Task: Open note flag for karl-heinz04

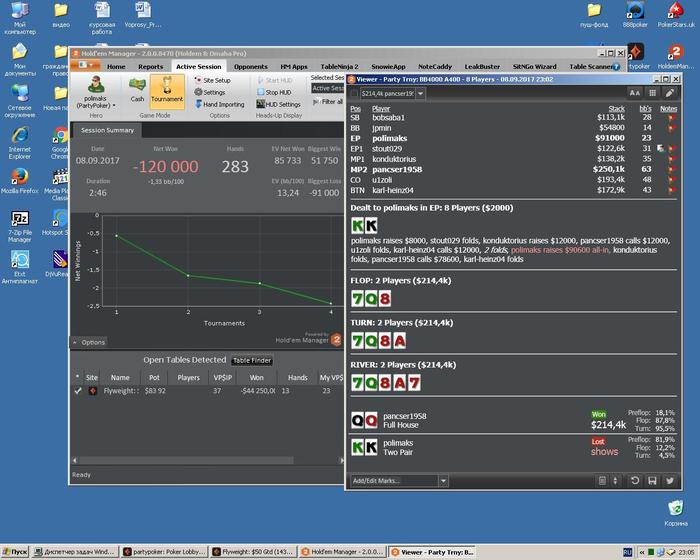Action: click(671, 190)
